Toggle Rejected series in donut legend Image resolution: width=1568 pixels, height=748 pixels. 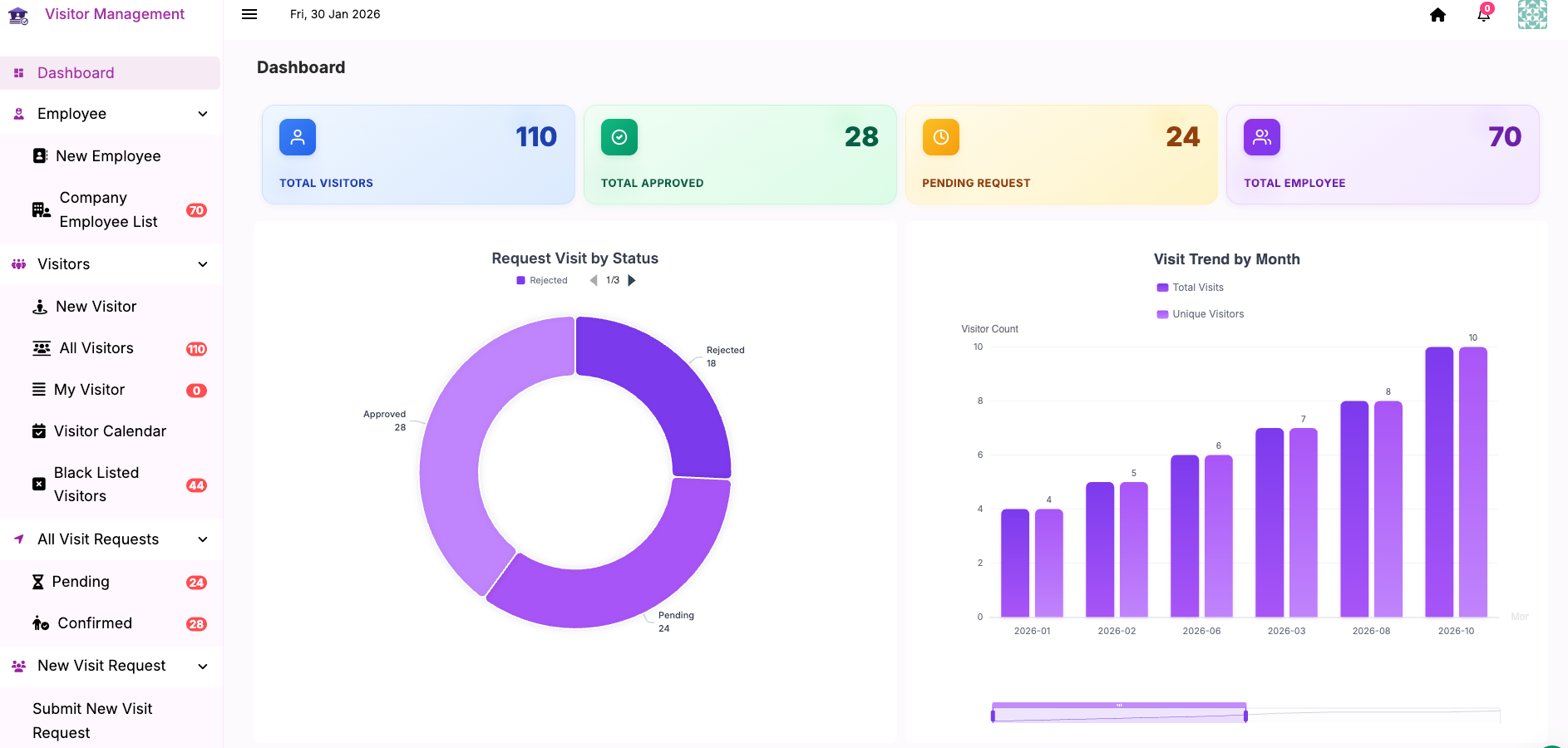(542, 281)
